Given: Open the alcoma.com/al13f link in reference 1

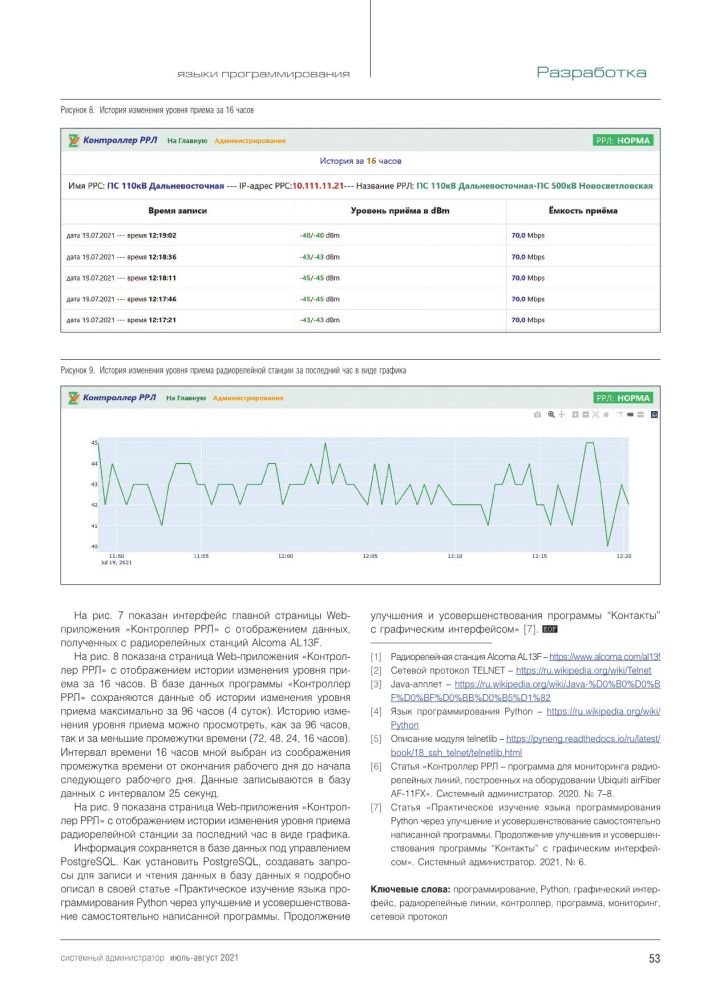Looking at the screenshot, I should 604,656.
